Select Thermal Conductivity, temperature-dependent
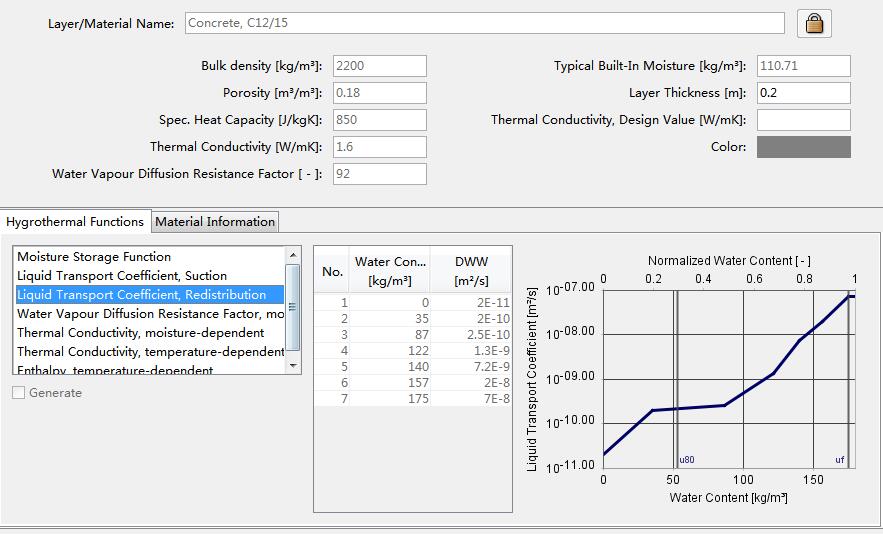The image size is (883, 534). coord(149,351)
